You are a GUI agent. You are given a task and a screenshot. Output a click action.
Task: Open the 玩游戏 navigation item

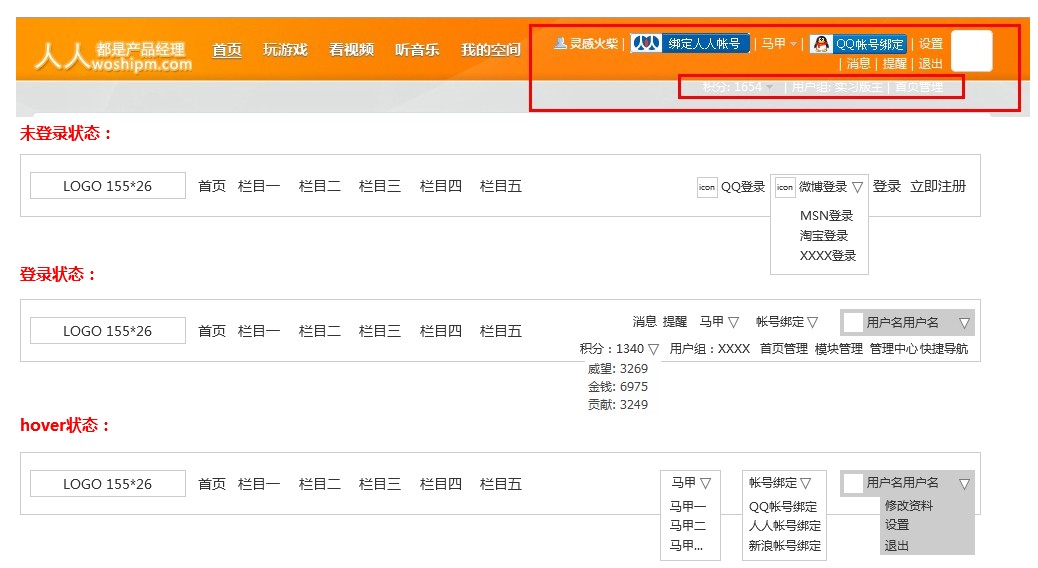pyautogui.click(x=285, y=50)
